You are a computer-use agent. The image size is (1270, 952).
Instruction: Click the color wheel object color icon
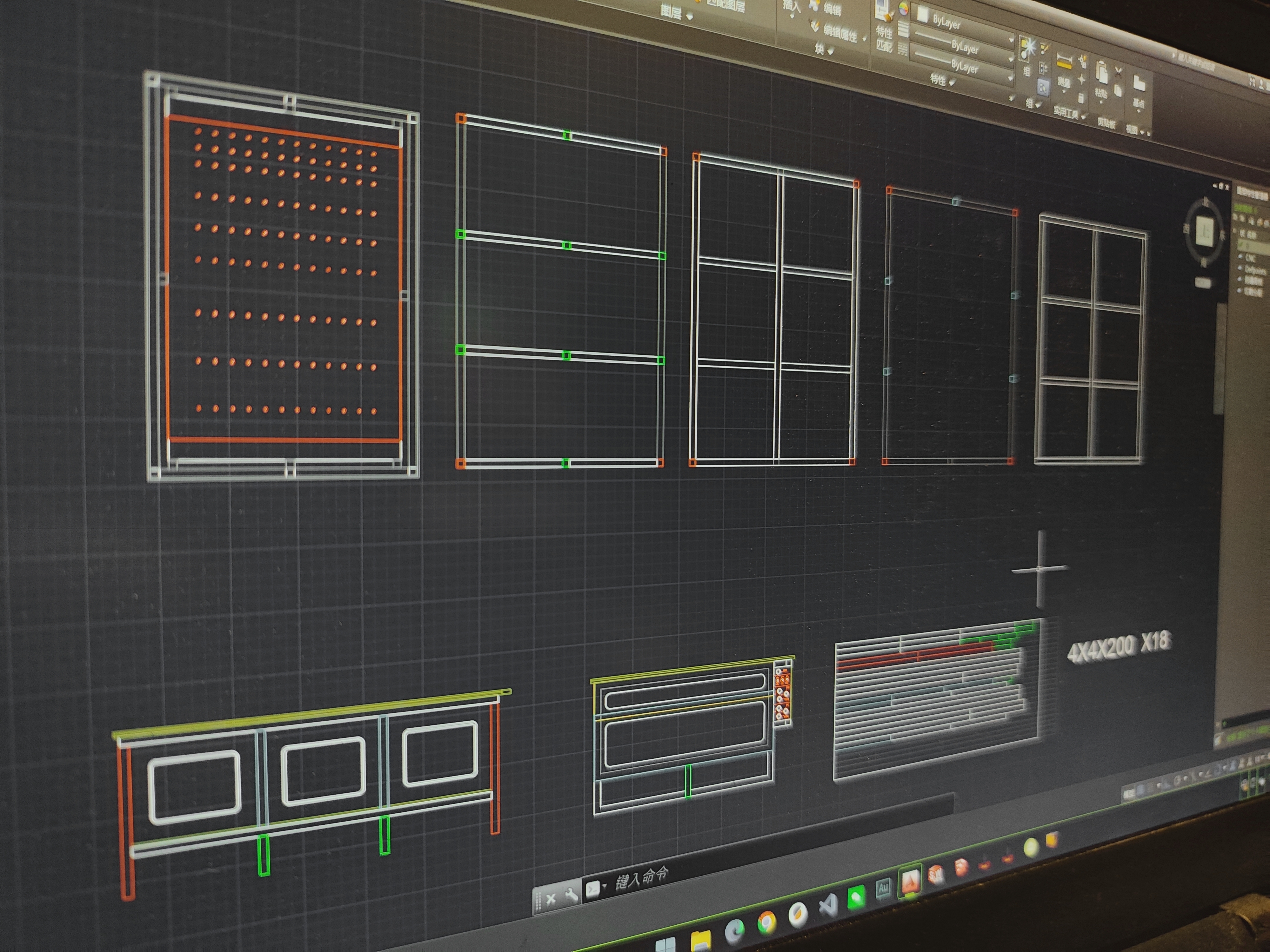[903, 8]
